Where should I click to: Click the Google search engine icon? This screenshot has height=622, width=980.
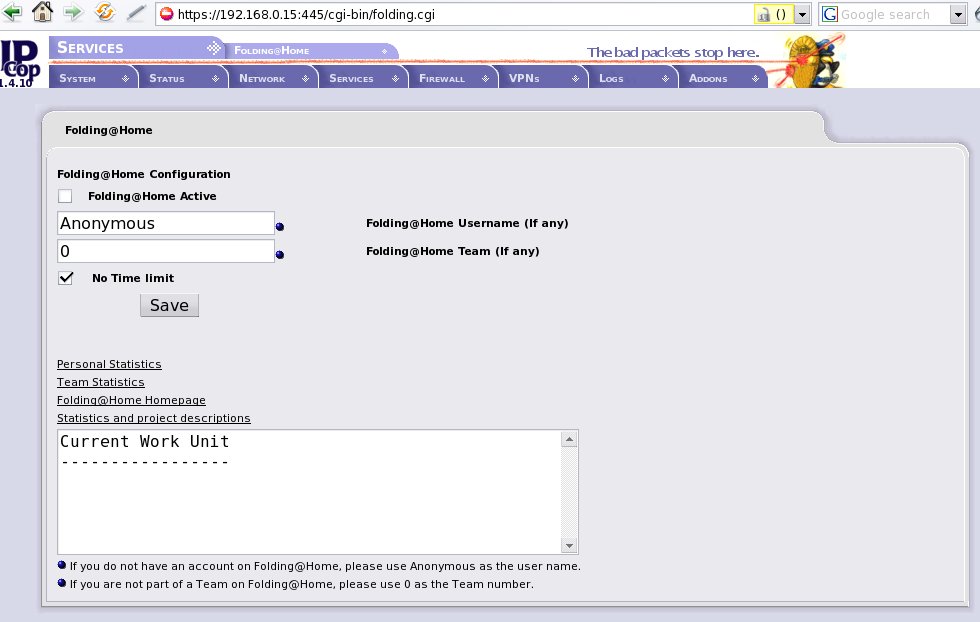[830, 15]
